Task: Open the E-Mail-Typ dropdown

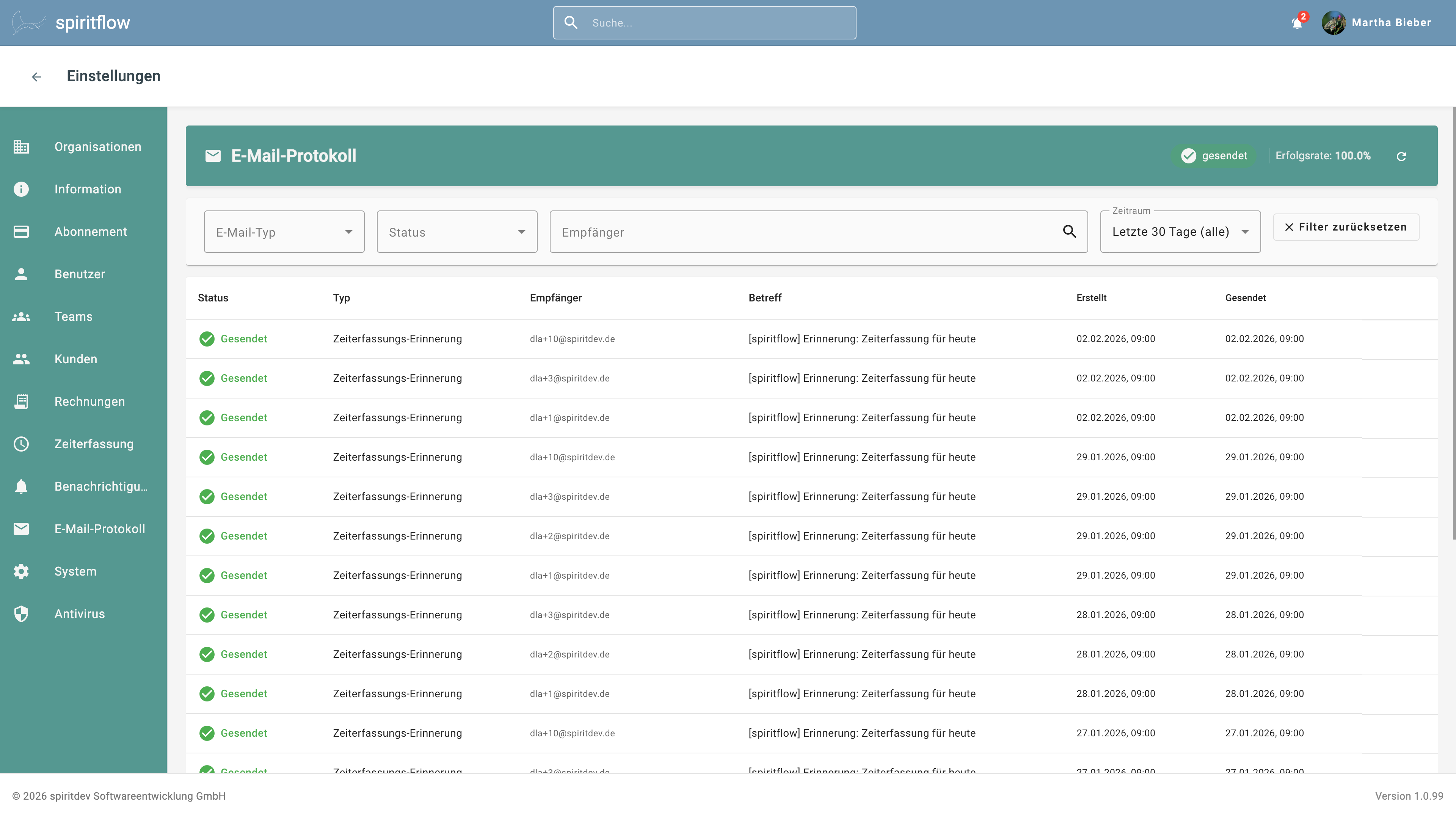Action: click(x=284, y=232)
